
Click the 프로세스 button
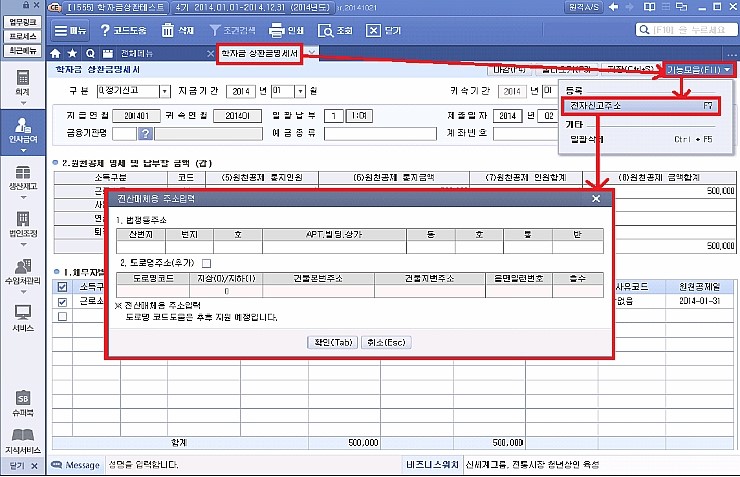pos(23,36)
